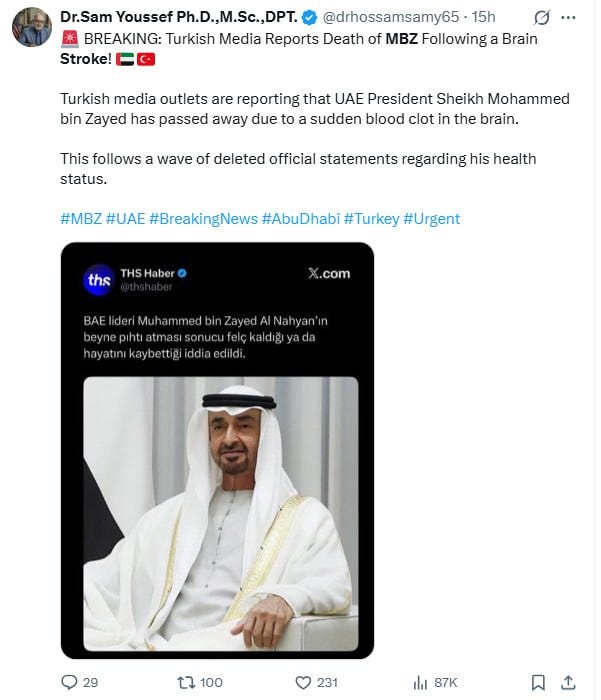Click the Grok explain icon
Screen dimensions: 601x700
tap(541, 18)
